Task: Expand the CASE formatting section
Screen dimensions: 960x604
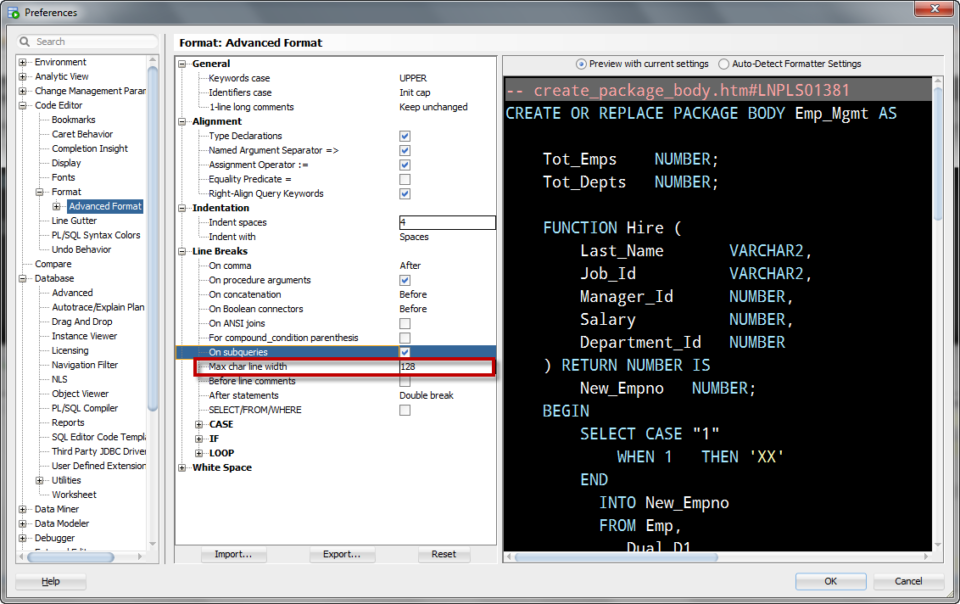Action: pos(197,424)
